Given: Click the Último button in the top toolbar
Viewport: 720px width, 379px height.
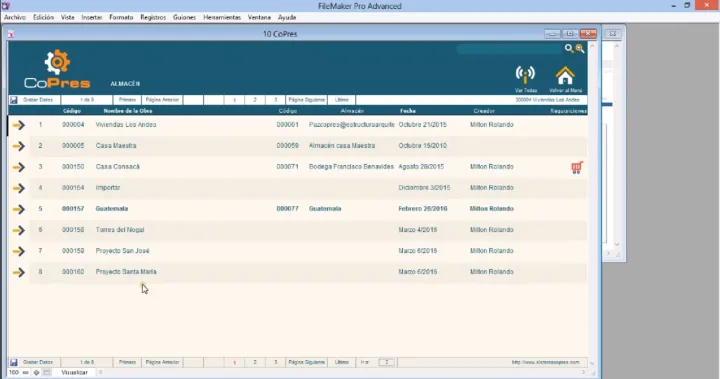Looking at the screenshot, I should [342, 100].
